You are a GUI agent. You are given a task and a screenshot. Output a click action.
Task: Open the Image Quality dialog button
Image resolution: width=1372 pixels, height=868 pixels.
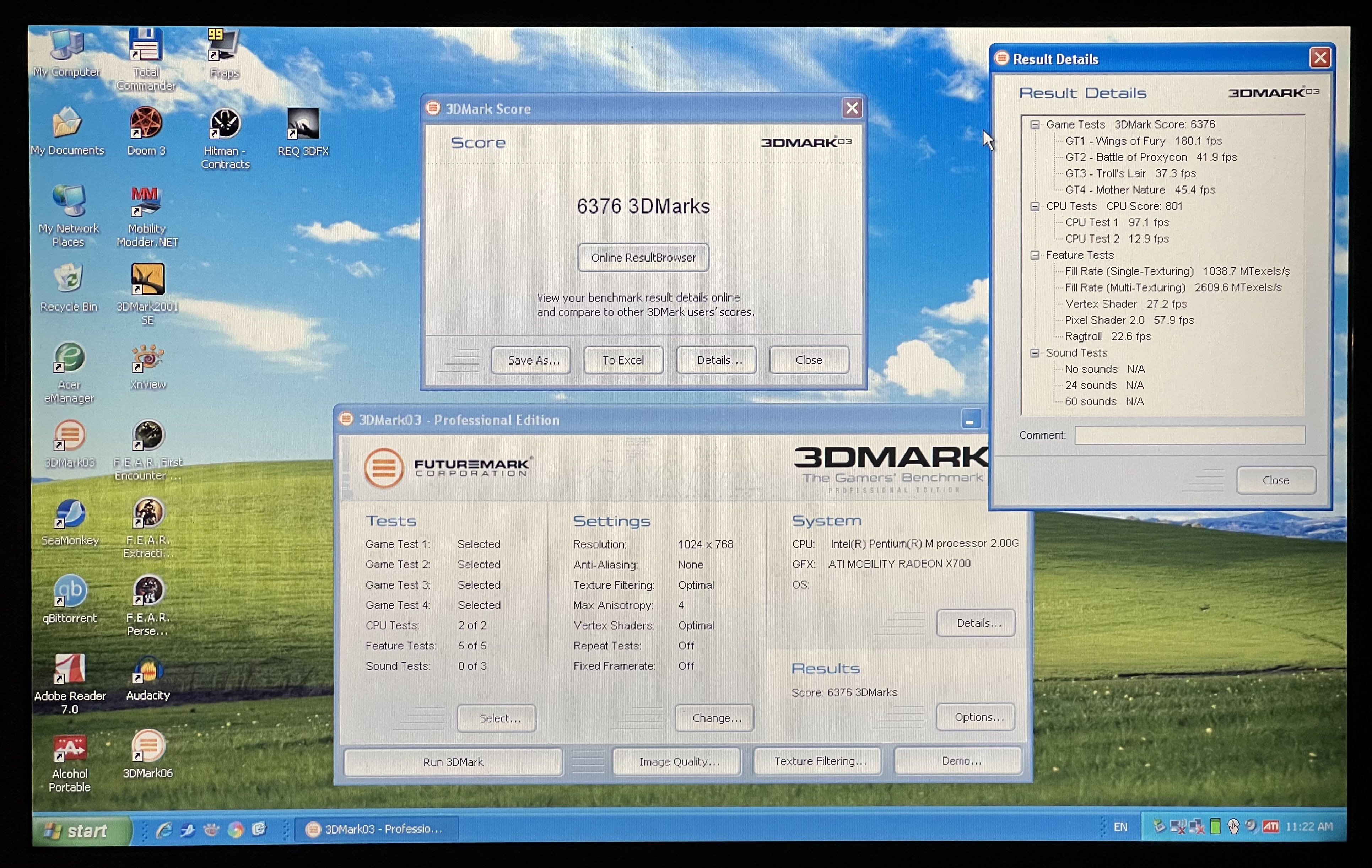click(678, 761)
